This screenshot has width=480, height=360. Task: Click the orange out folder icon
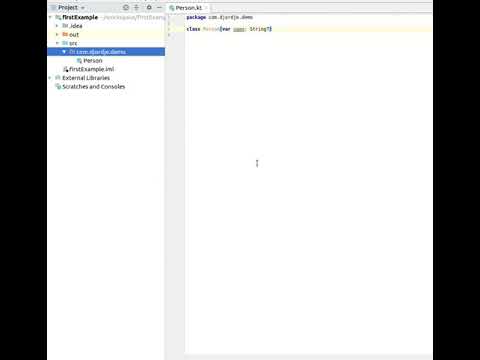(65, 34)
